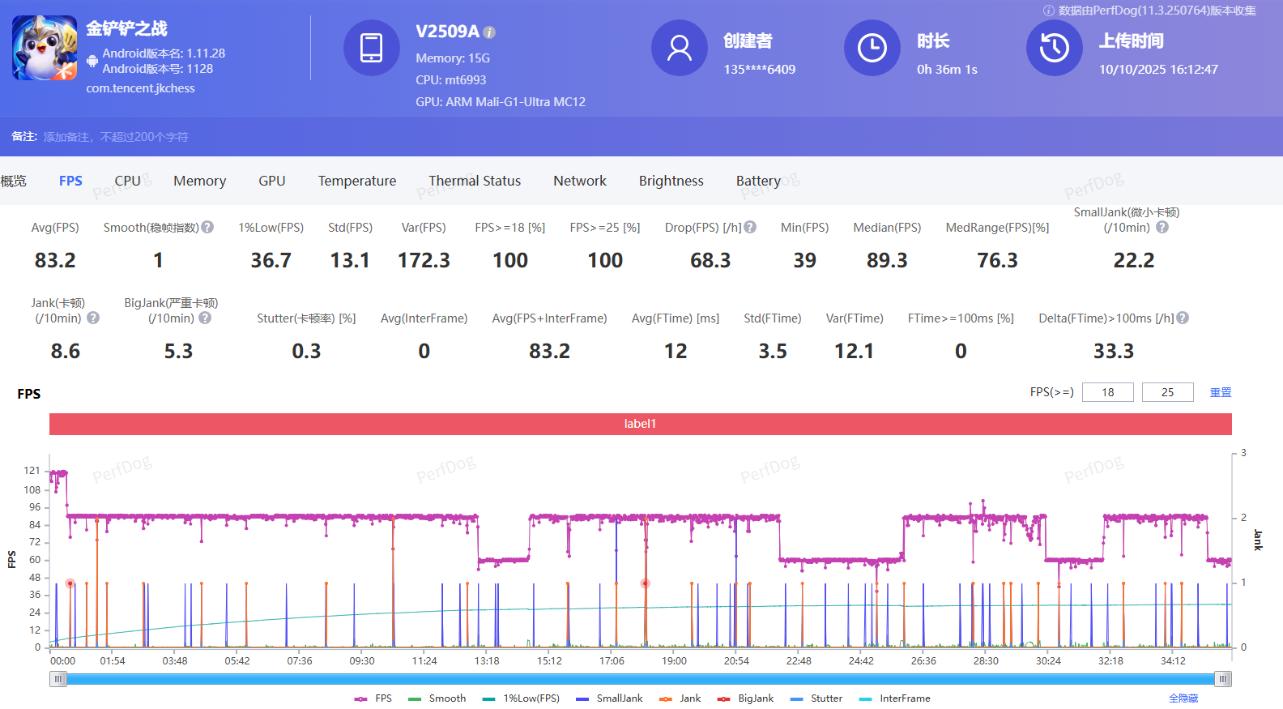Open the Battery tab
The height and width of the screenshot is (709, 1283).
coord(758,181)
